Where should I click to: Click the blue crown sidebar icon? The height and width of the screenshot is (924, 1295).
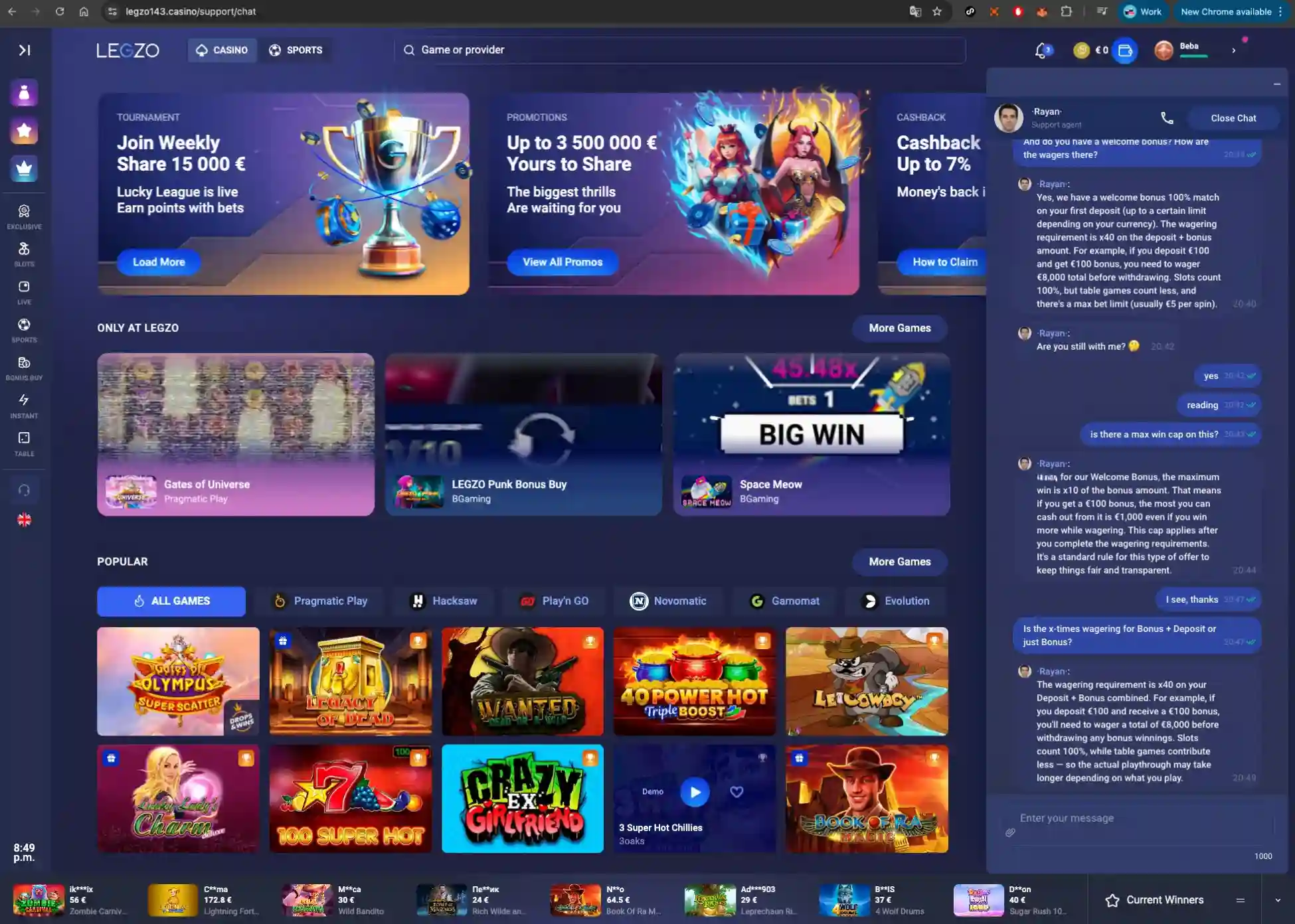pyautogui.click(x=24, y=169)
